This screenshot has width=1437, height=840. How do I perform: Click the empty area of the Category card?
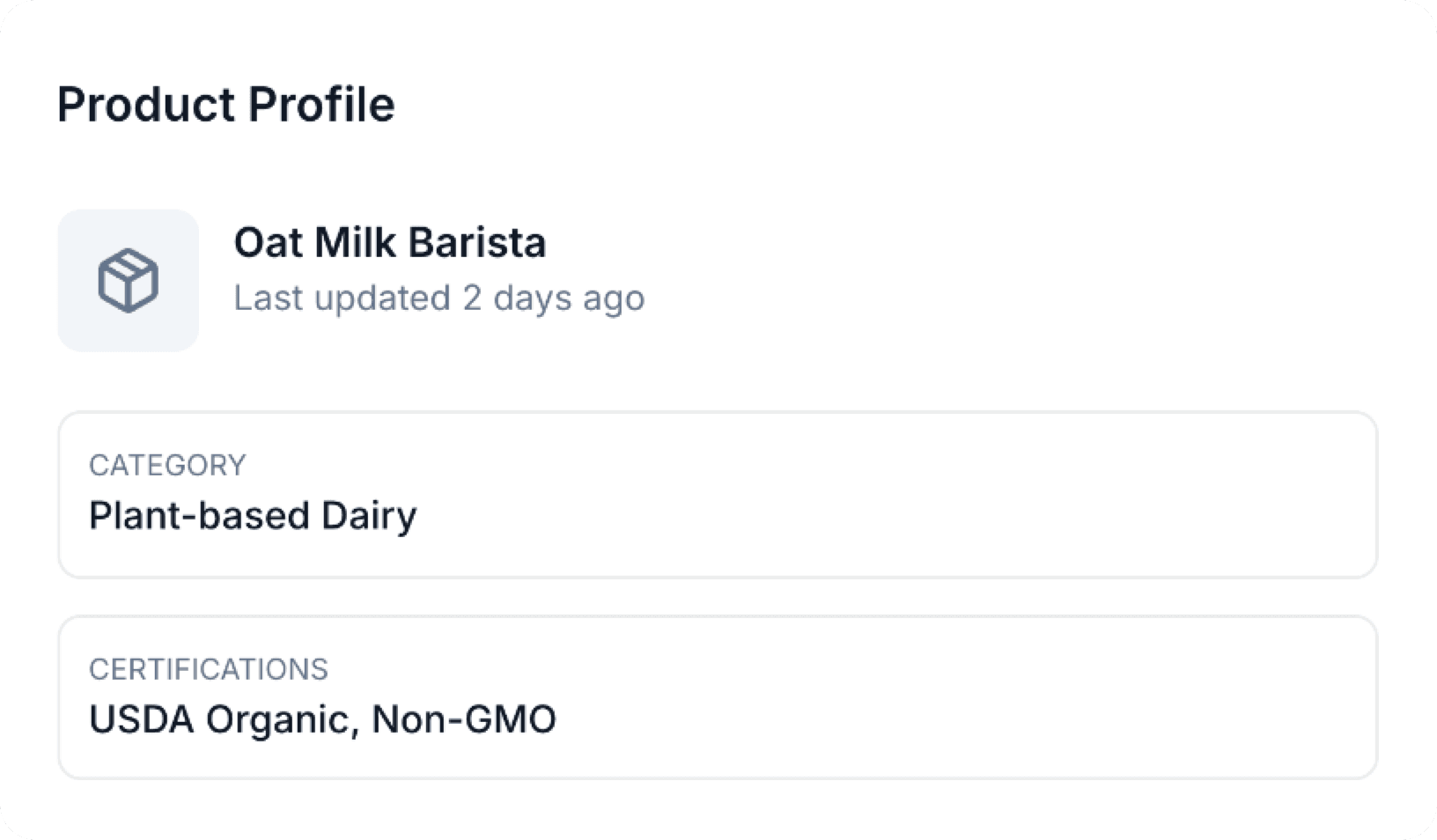pyautogui.click(x=881, y=495)
